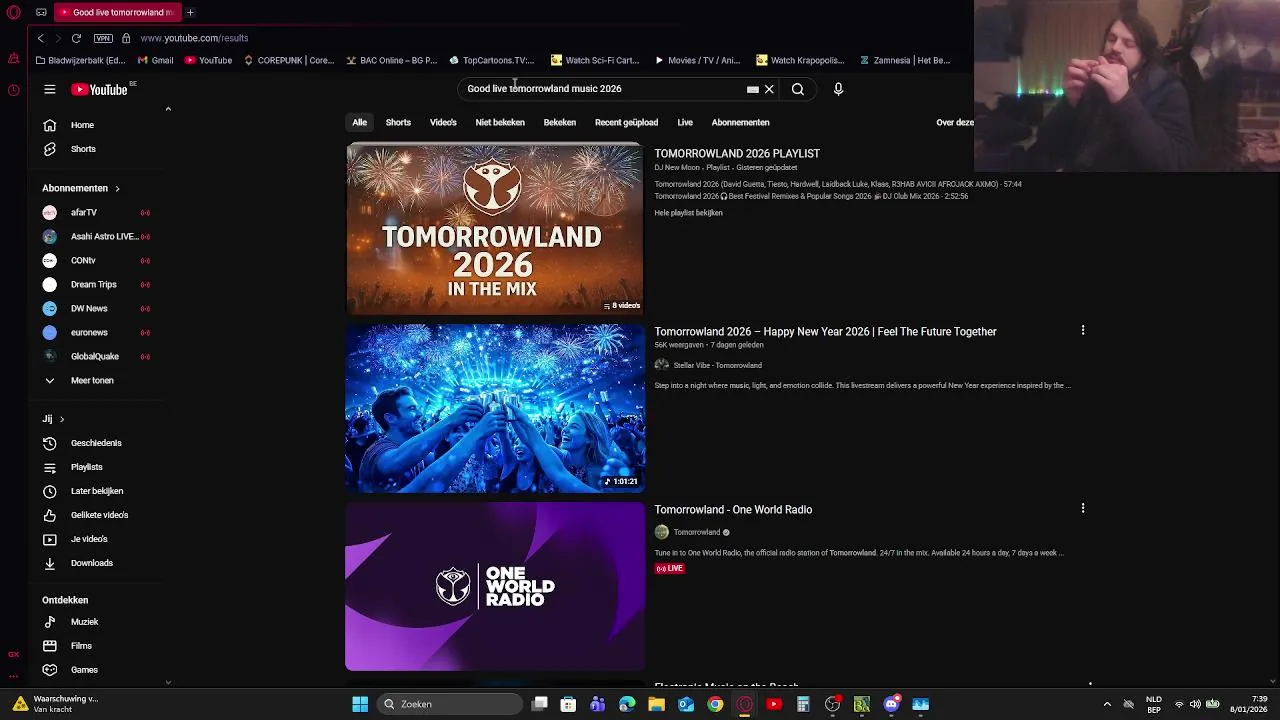Reload the current YouTube page
Viewport: 1280px width, 720px height.
pyautogui.click(x=76, y=38)
